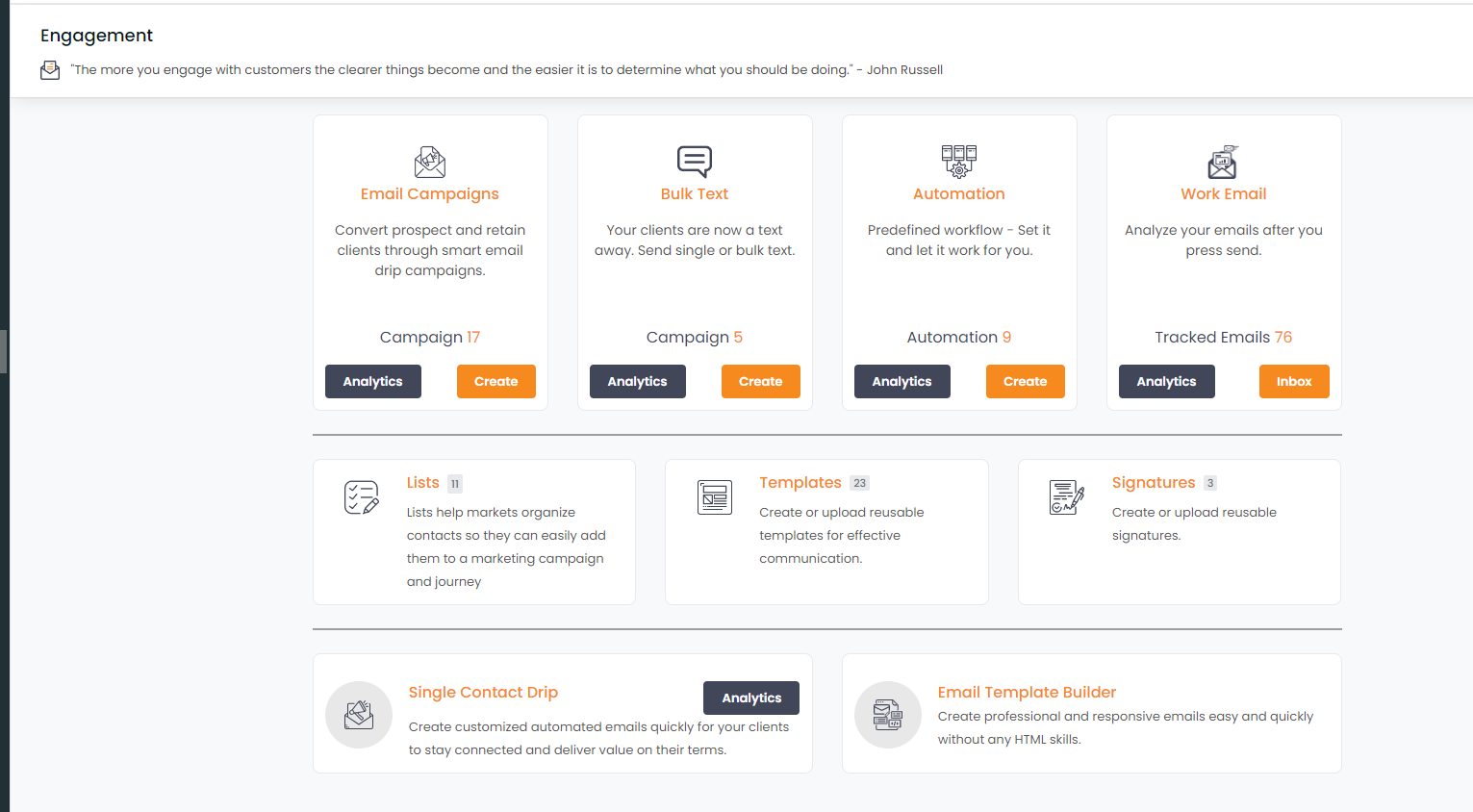Screen dimensions: 1473x812
Task: Open the Signatures section link
Action: 1154,483
